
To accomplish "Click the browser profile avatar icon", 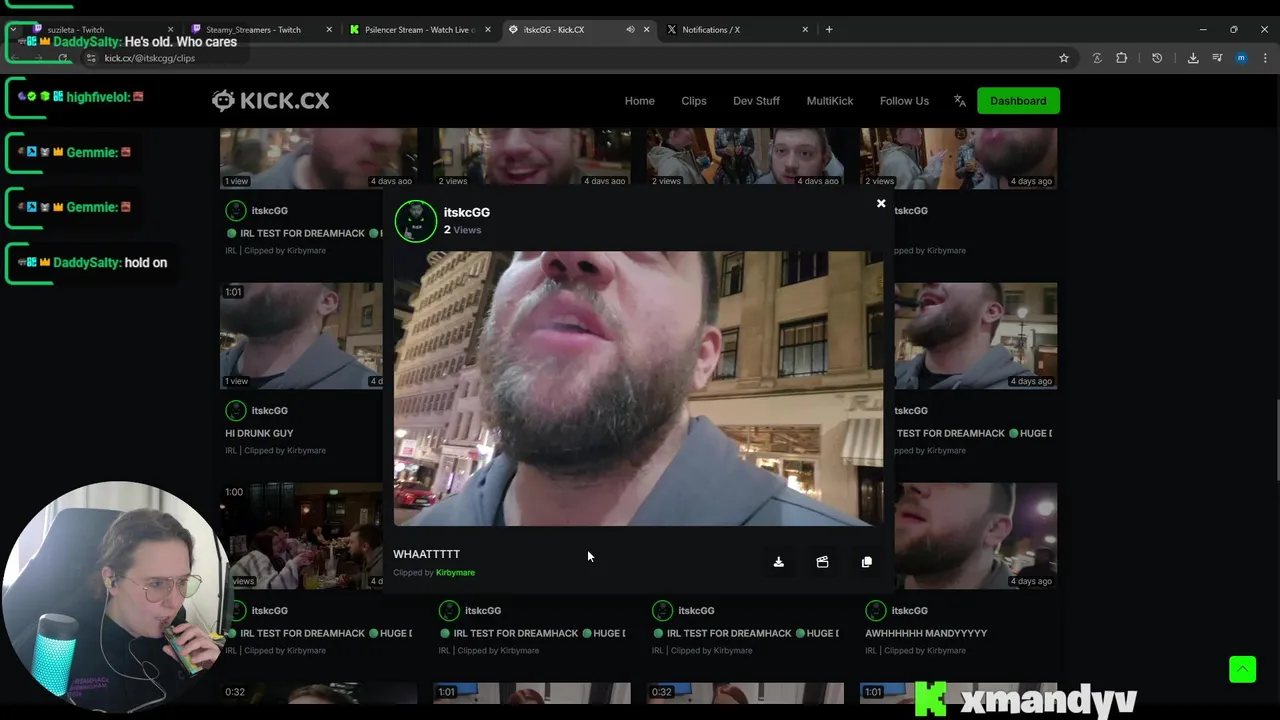I will click(x=1241, y=58).
